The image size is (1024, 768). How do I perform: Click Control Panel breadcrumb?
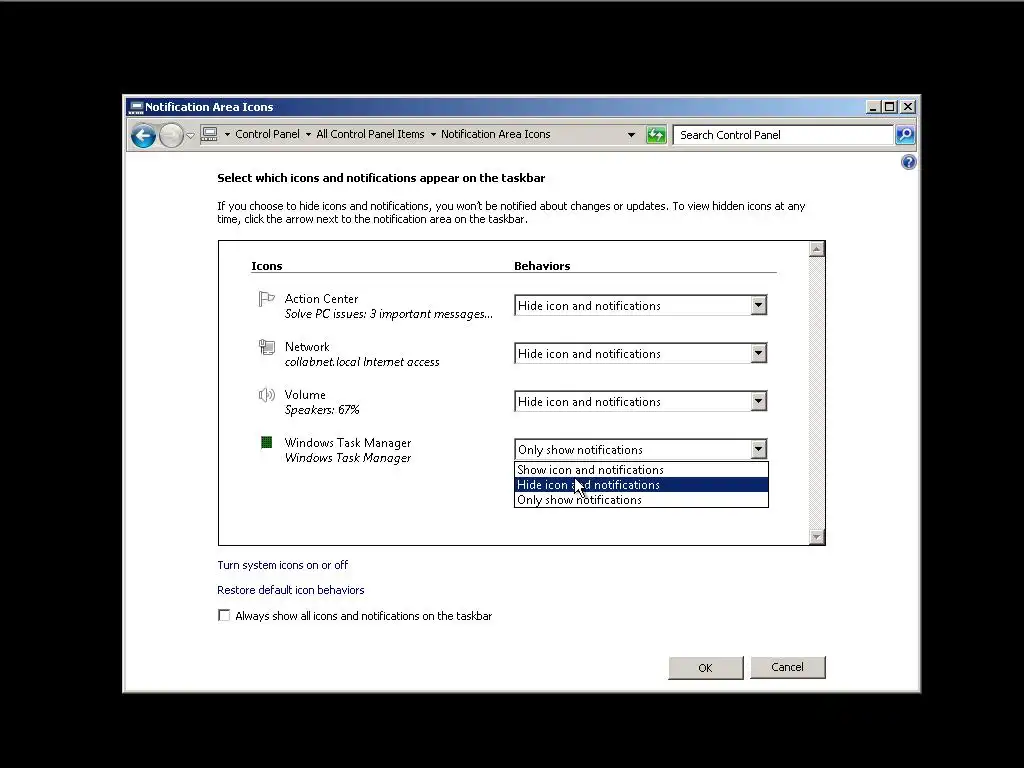[267, 134]
